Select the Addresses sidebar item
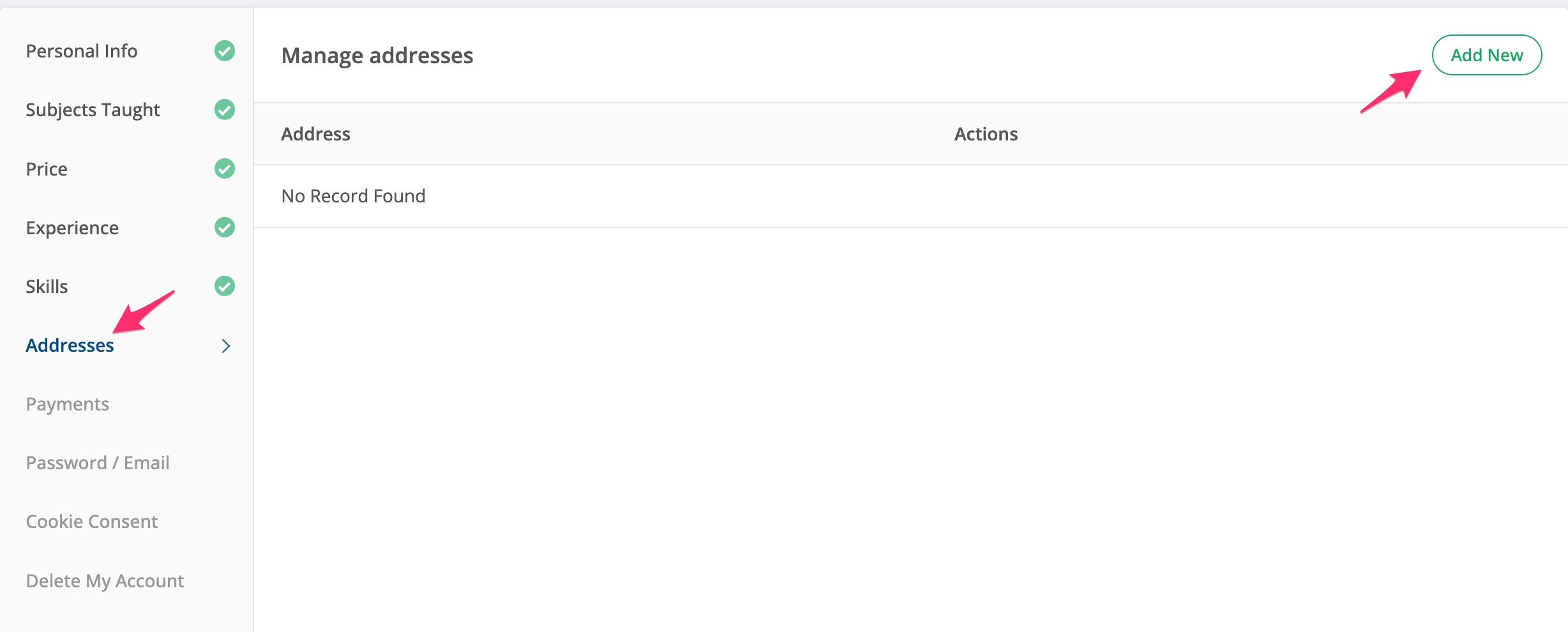Image resolution: width=1568 pixels, height=632 pixels. [70, 345]
